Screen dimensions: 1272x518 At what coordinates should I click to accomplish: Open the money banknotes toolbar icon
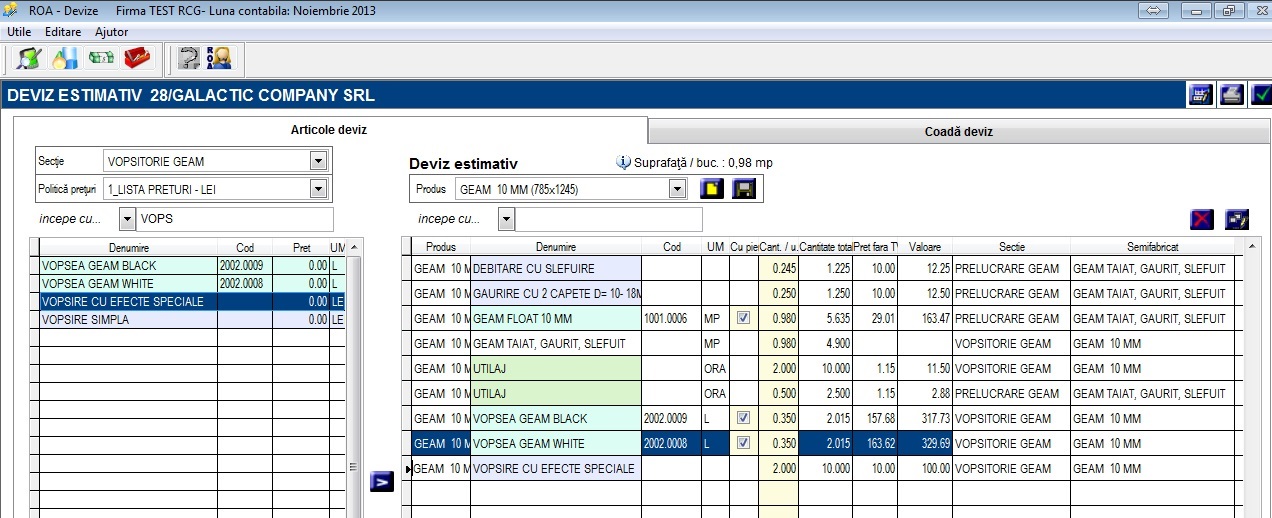[101, 59]
